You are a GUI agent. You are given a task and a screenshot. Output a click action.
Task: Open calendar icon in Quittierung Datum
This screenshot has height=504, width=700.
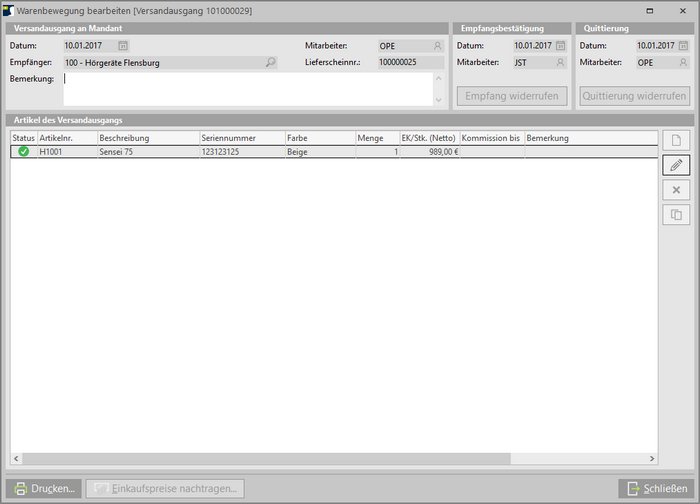[x=682, y=46]
